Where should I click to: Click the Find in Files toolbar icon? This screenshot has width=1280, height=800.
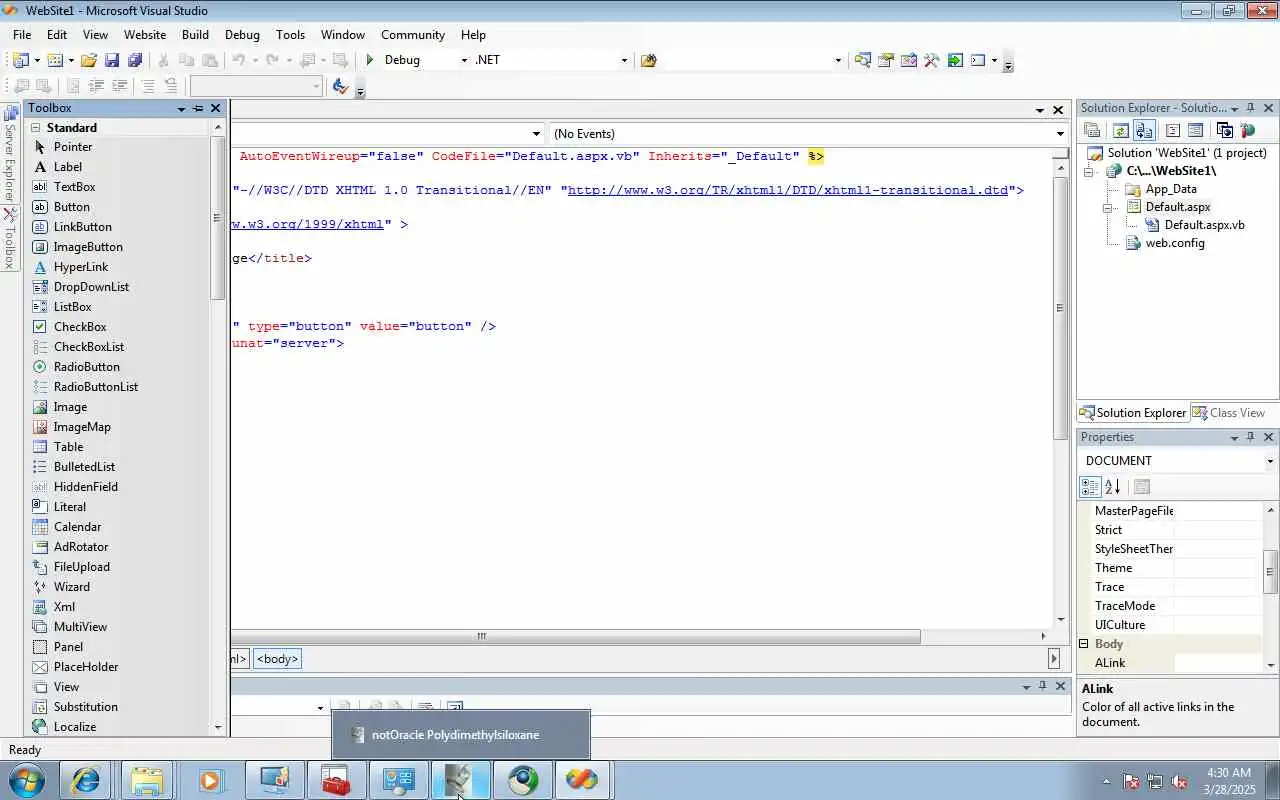pyautogui.click(x=648, y=60)
